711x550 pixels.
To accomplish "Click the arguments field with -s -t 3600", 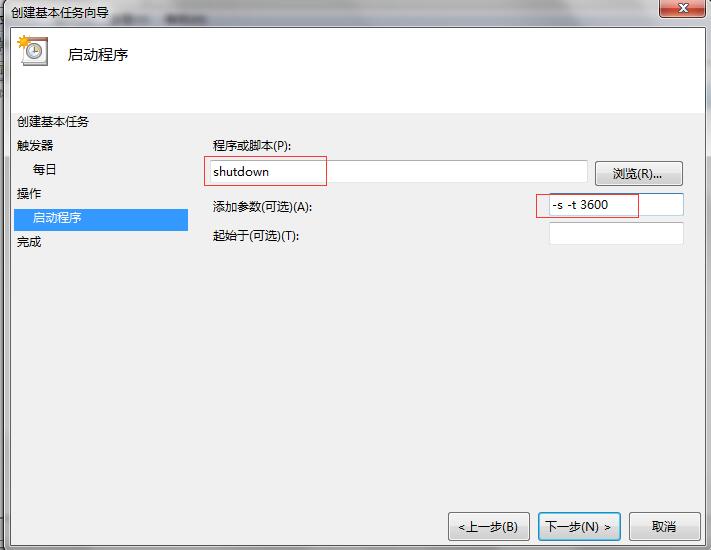I will 616,205.
